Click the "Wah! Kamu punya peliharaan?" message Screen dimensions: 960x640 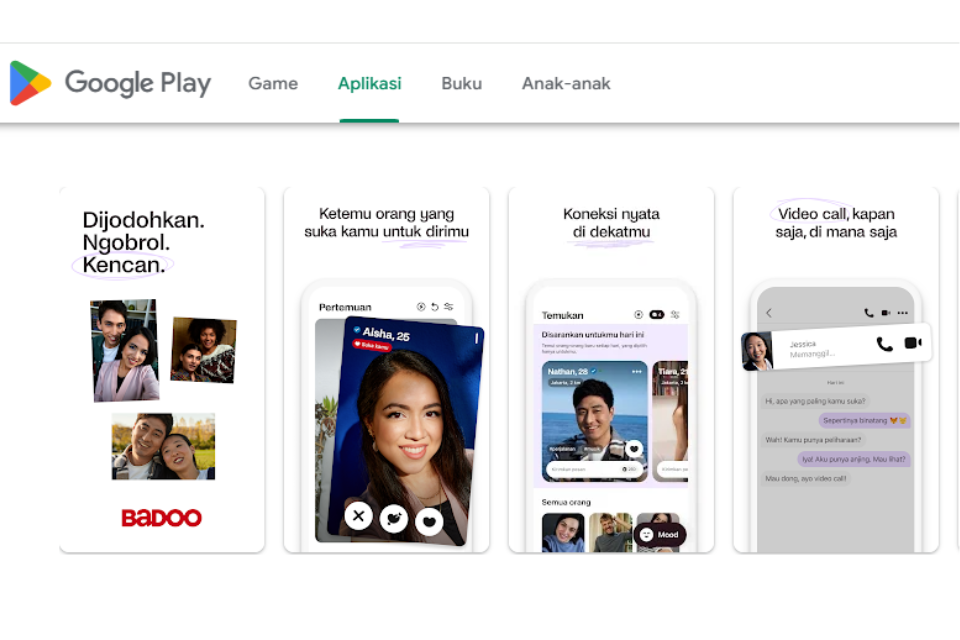click(813, 440)
